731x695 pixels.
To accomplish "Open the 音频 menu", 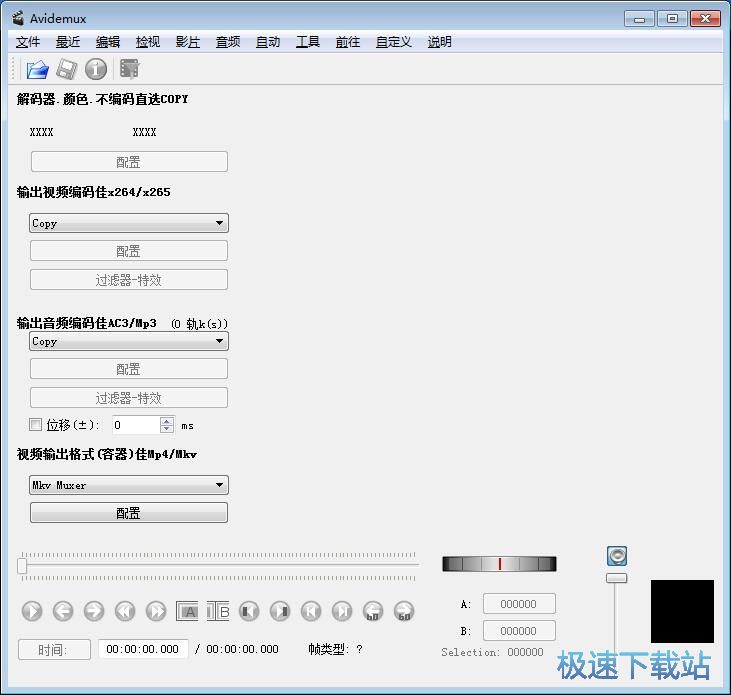I will [x=228, y=42].
